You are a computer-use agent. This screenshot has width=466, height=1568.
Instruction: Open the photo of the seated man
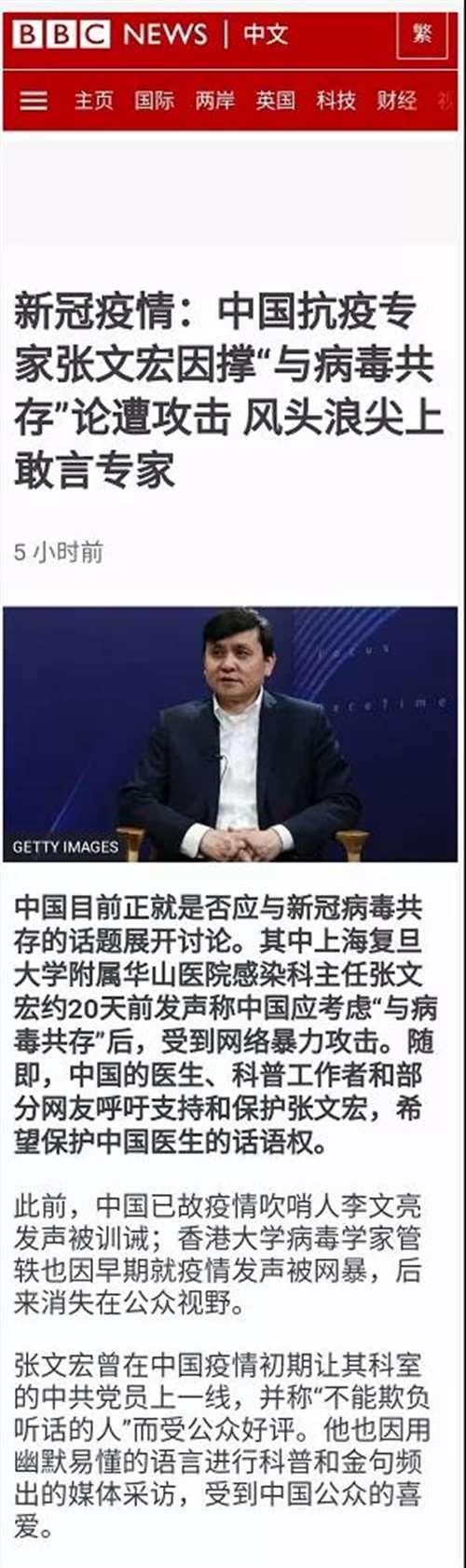point(230,735)
